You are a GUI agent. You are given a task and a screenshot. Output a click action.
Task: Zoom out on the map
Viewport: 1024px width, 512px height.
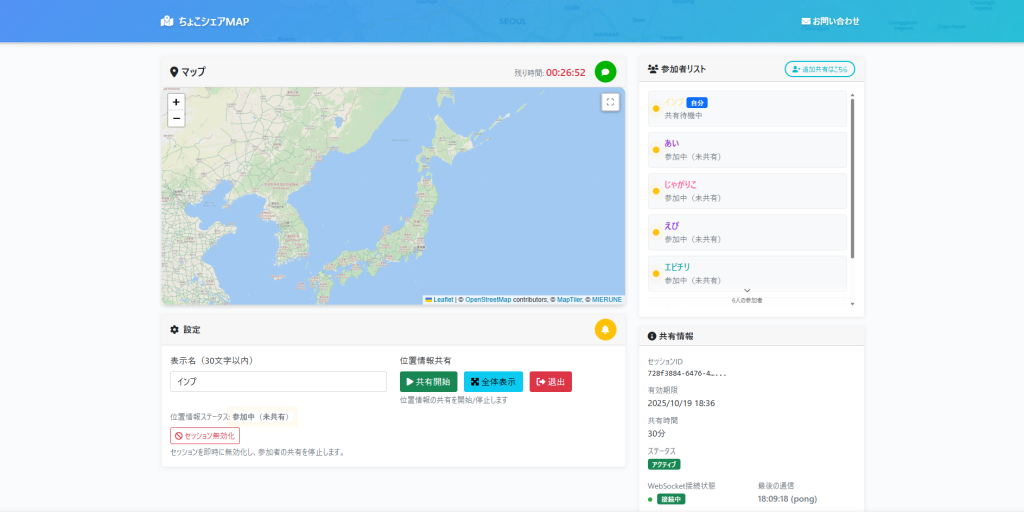(x=176, y=118)
